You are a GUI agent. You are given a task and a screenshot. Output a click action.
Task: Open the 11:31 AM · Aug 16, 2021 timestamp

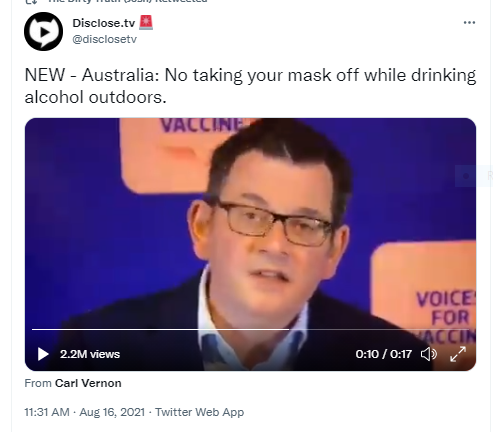pos(85,412)
